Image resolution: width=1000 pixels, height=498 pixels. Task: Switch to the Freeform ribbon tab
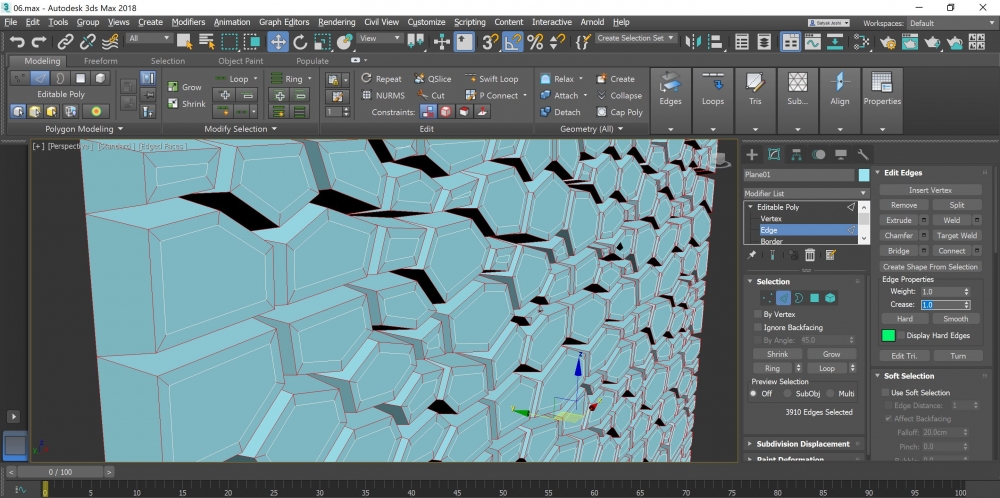click(x=100, y=60)
